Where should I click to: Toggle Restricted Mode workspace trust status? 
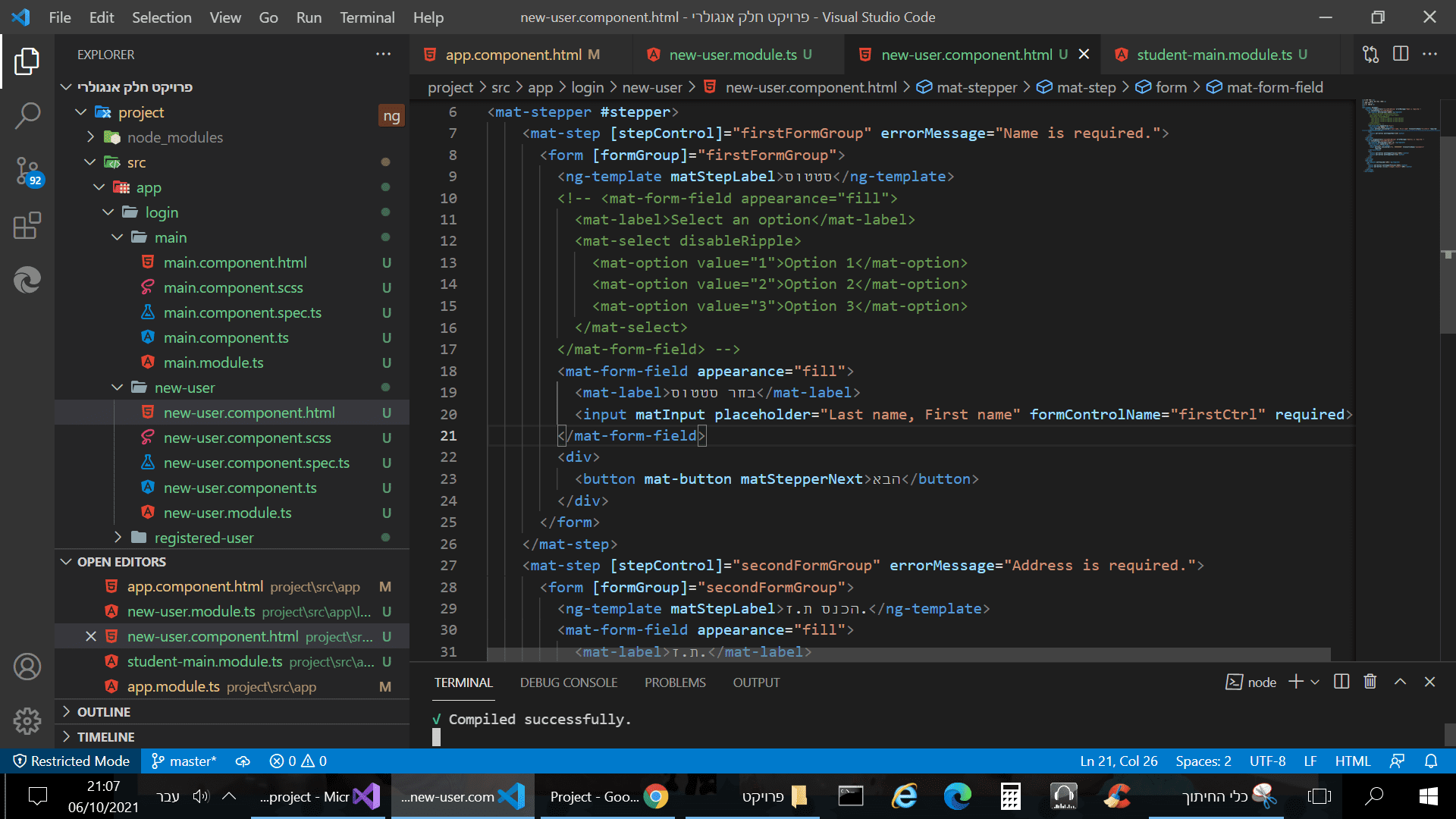[71, 761]
